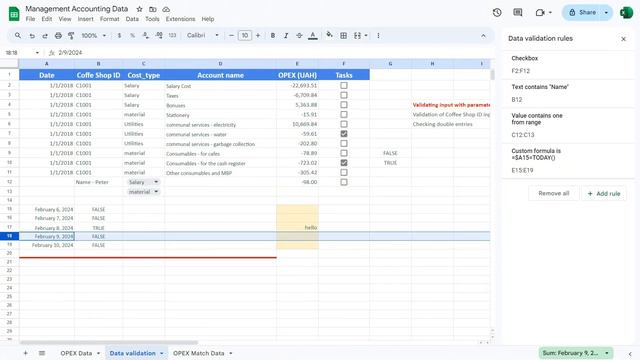The image size is (640, 360).
Task: Close the Data validation rules panel
Action: click(x=623, y=39)
